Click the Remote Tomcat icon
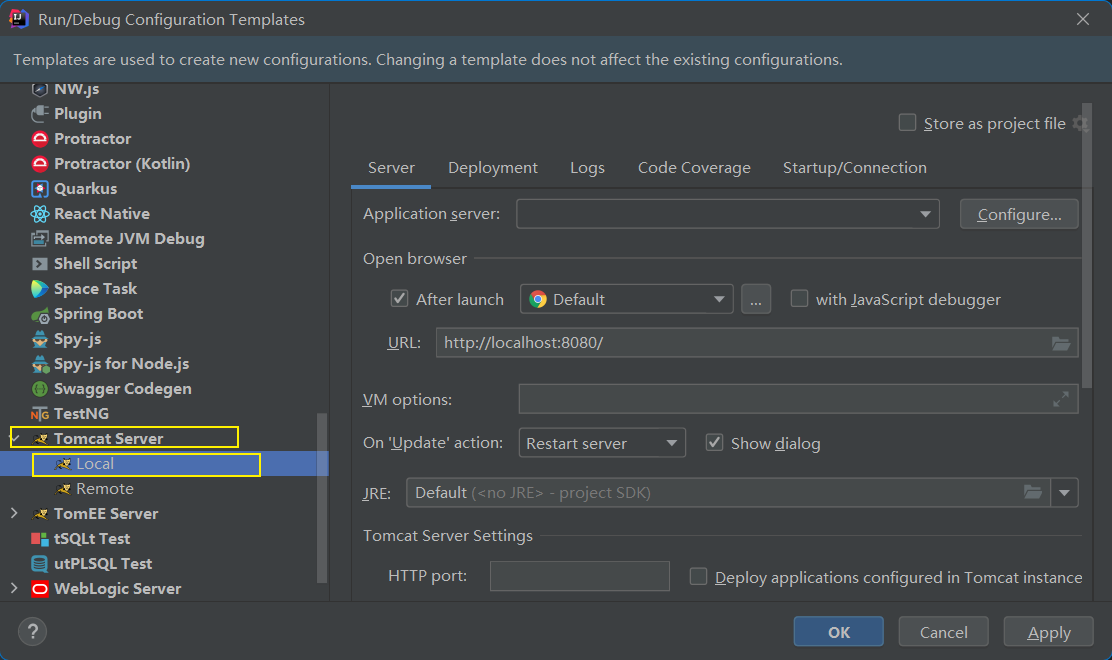 click(x=63, y=489)
